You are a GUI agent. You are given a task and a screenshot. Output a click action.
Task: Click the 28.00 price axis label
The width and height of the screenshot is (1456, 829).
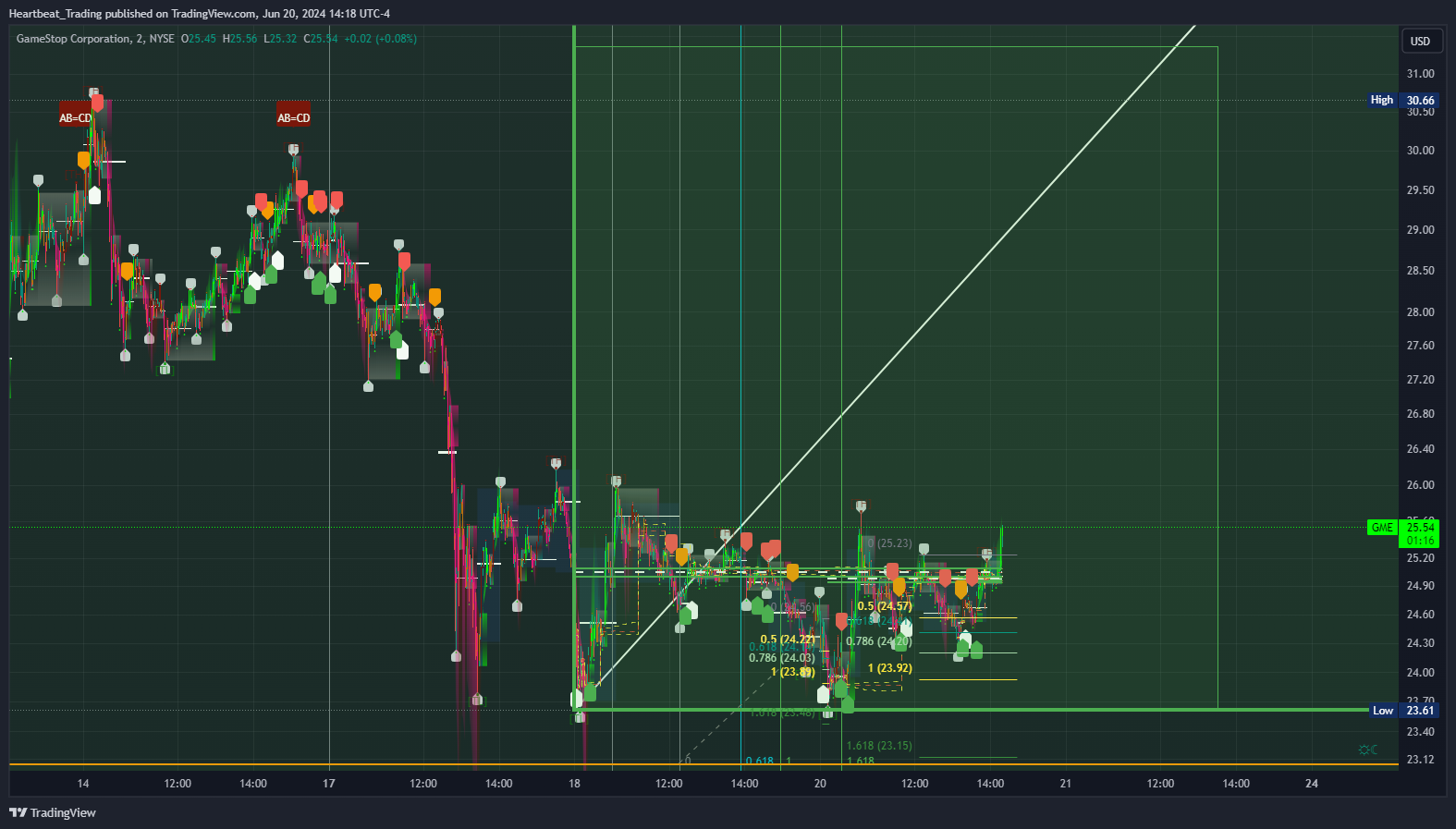tap(1421, 311)
